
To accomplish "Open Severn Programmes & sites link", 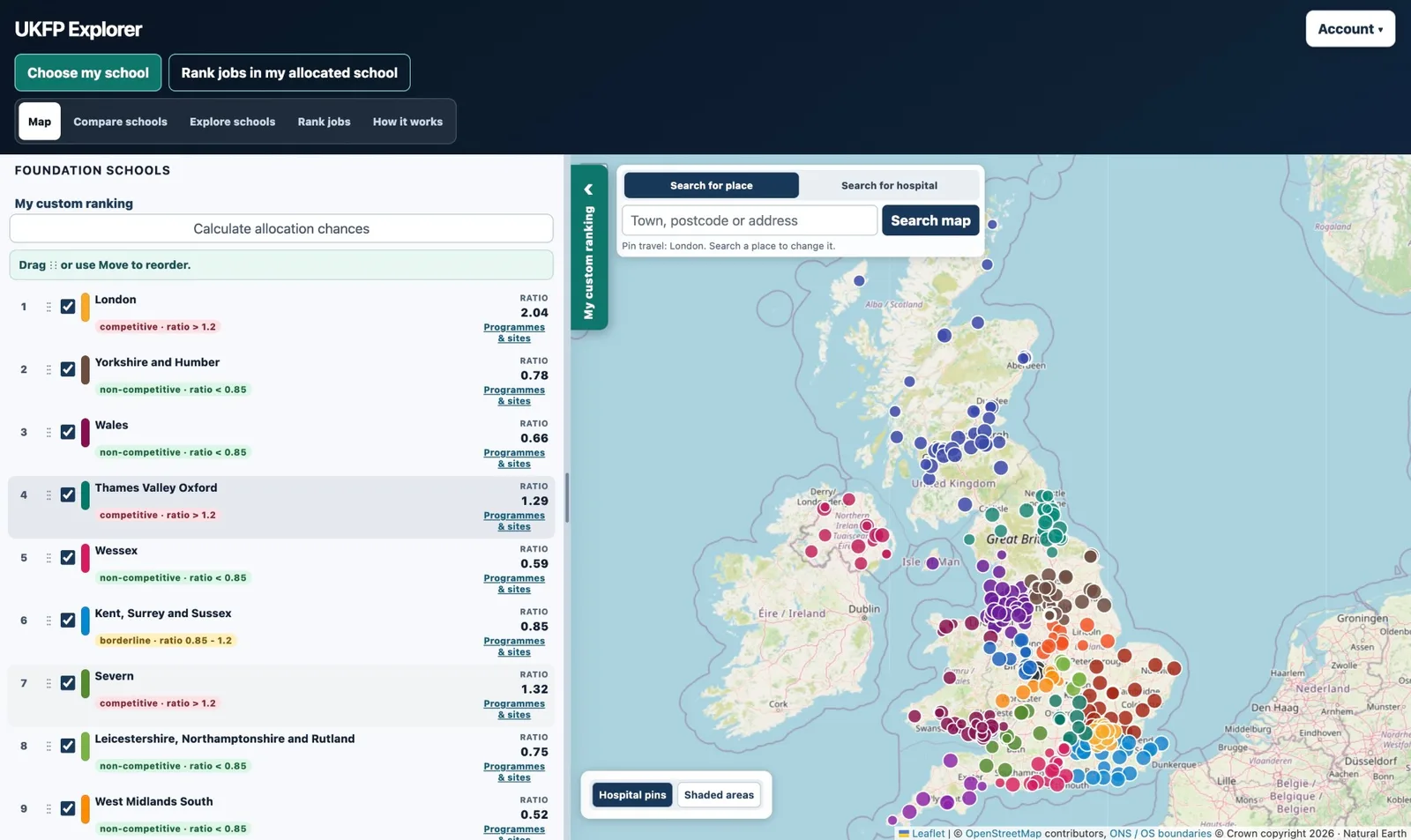I will tap(514, 709).
